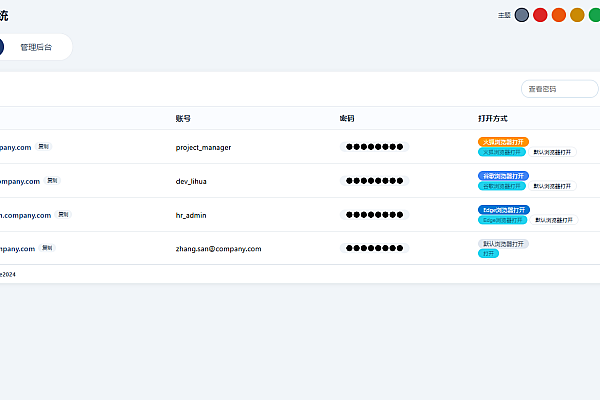Focus the 查看密码 input field

559,89
